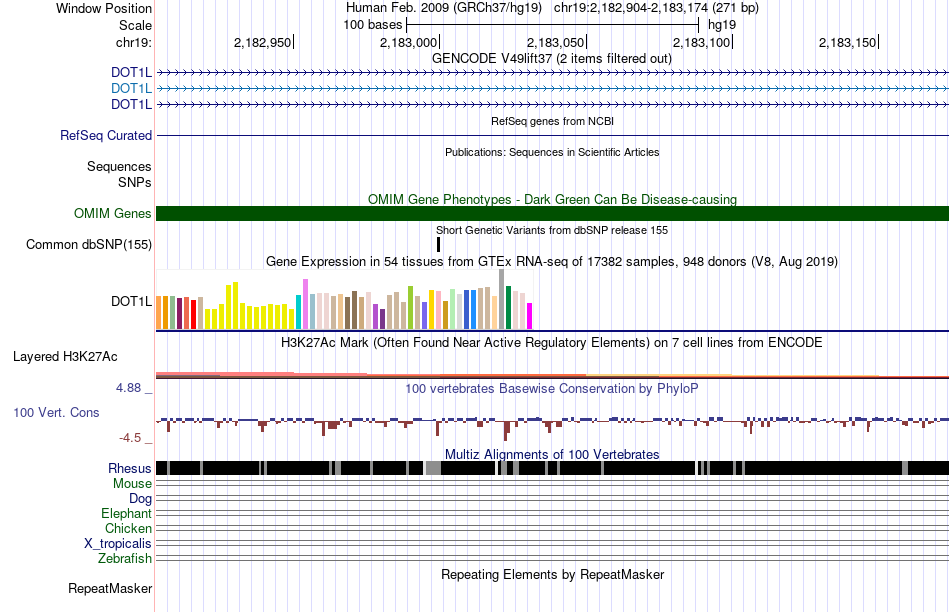Click the OMIM Genes track label
The width and height of the screenshot is (950, 612).
pos(113,213)
